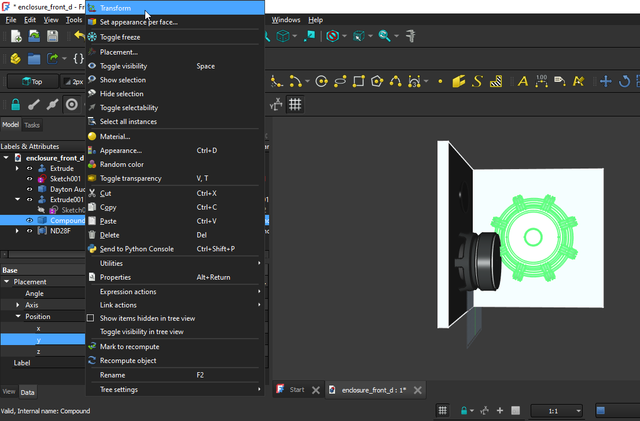Screen dimensions: 640x421
Task: Choose Random color menu entry
Action: pos(174,164)
